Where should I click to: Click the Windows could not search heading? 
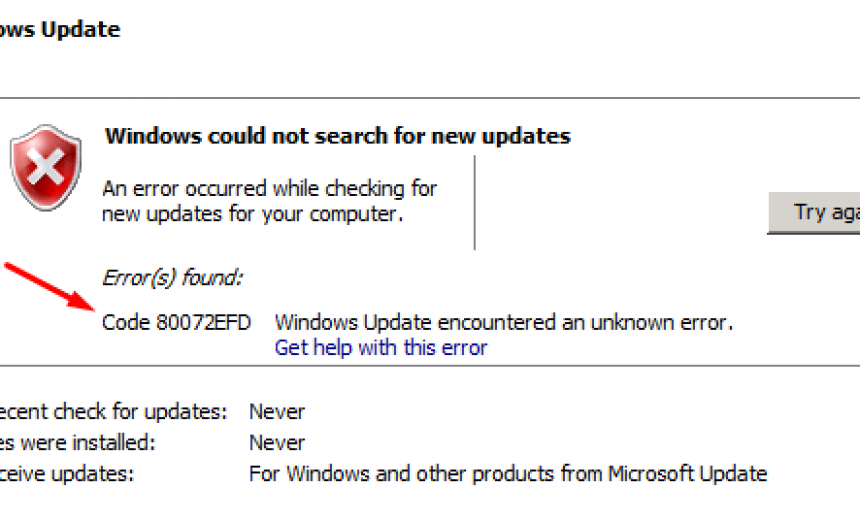[338, 136]
